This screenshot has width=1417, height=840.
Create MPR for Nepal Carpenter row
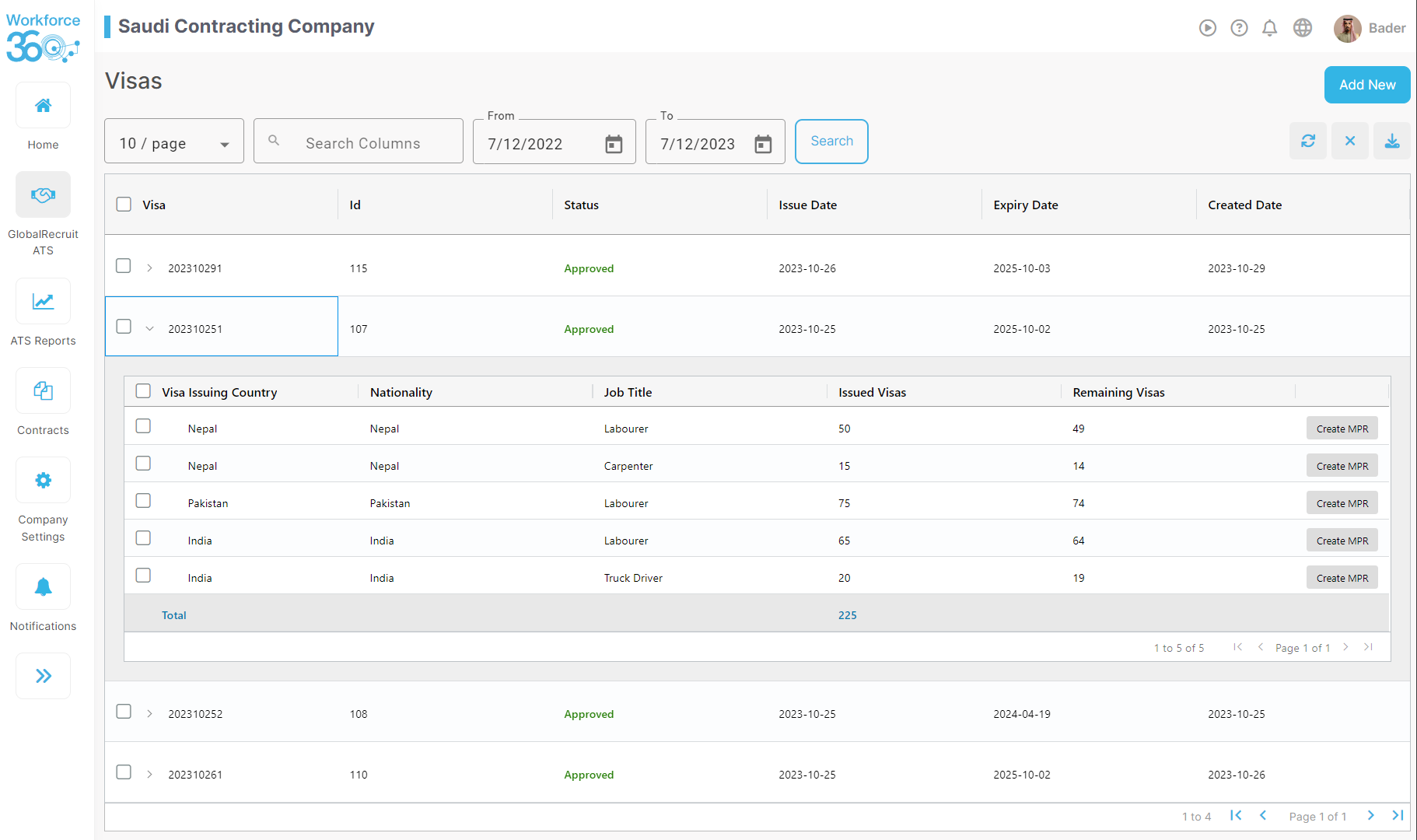click(1342, 466)
